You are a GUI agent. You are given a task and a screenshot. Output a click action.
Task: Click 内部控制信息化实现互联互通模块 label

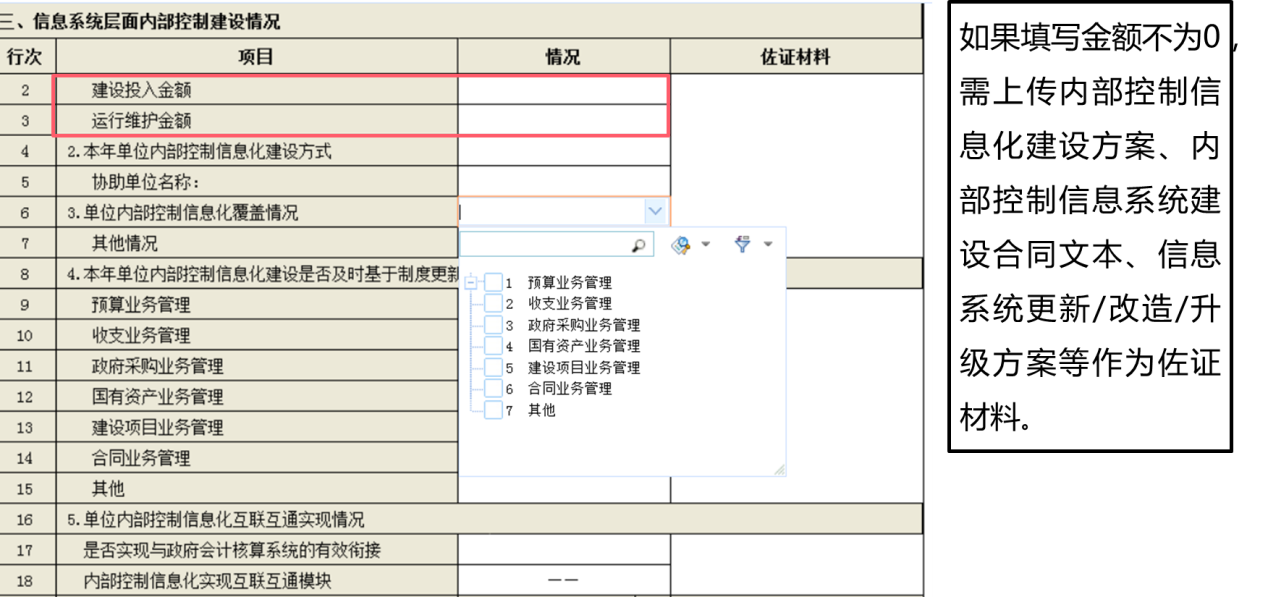click(x=207, y=580)
